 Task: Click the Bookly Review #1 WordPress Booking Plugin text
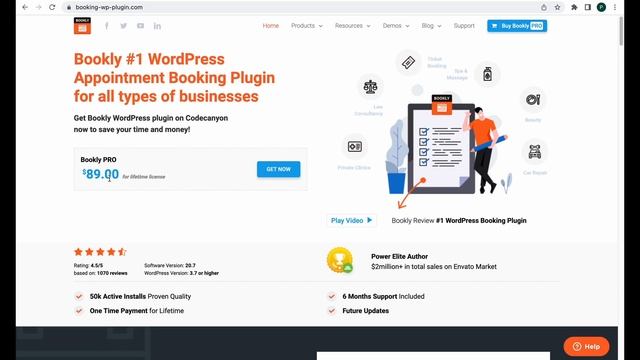coord(459,220)
